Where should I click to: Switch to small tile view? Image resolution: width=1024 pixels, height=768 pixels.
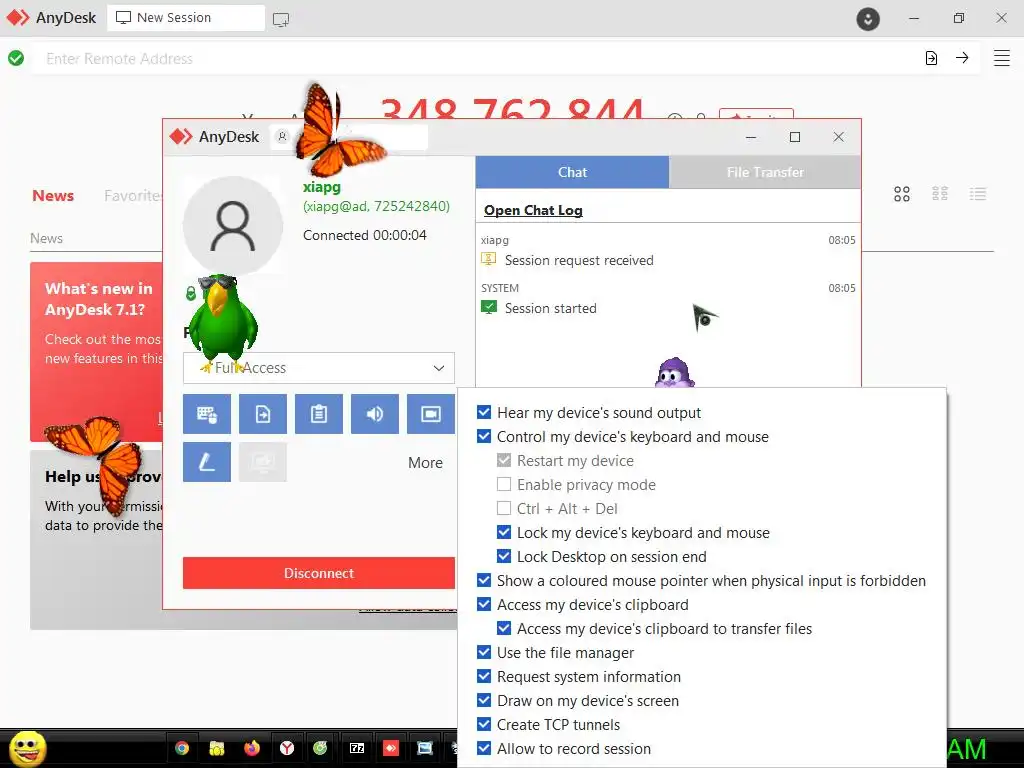940,194
